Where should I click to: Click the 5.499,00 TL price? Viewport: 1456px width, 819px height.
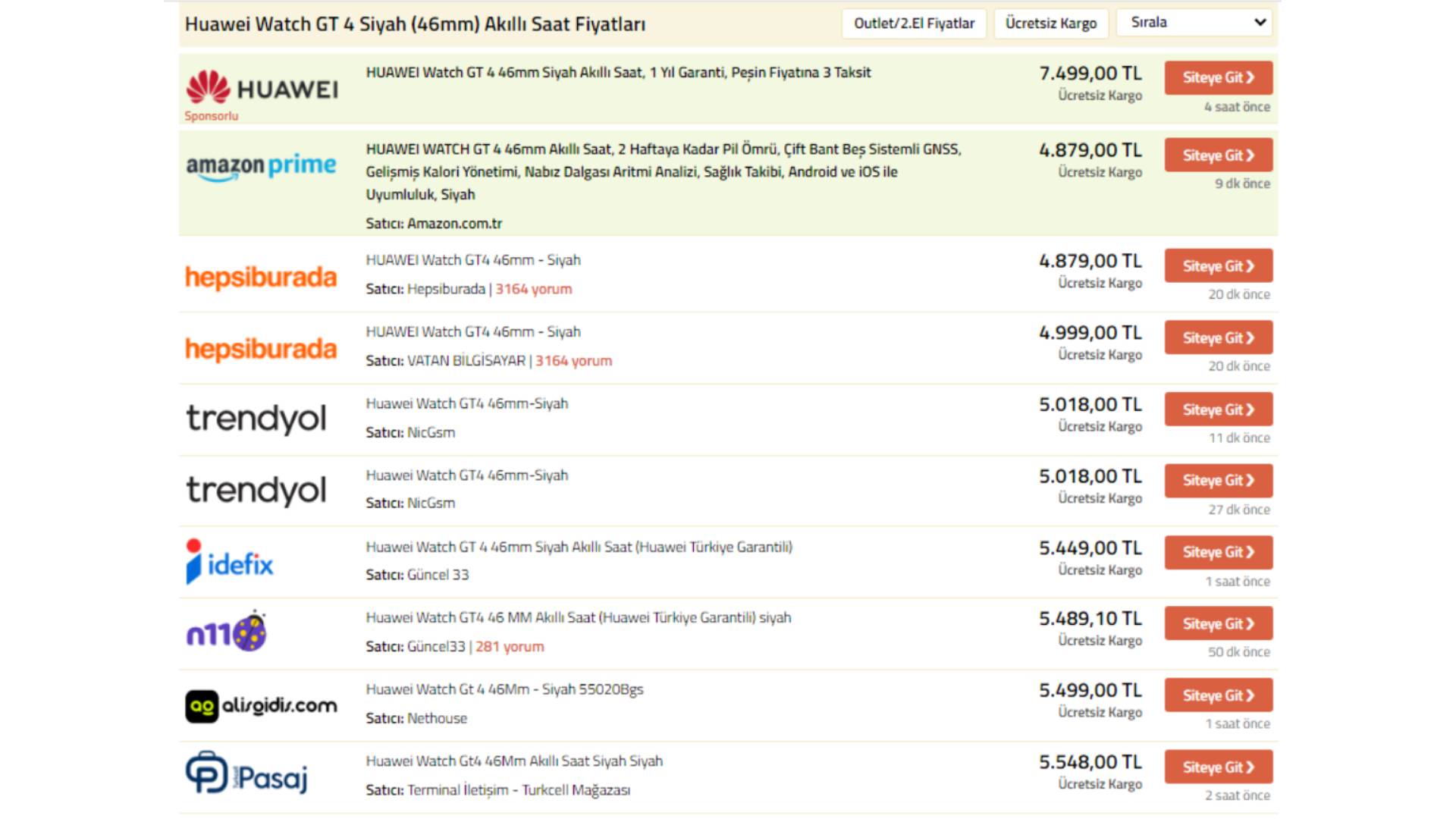click(x=1090, y=691)
